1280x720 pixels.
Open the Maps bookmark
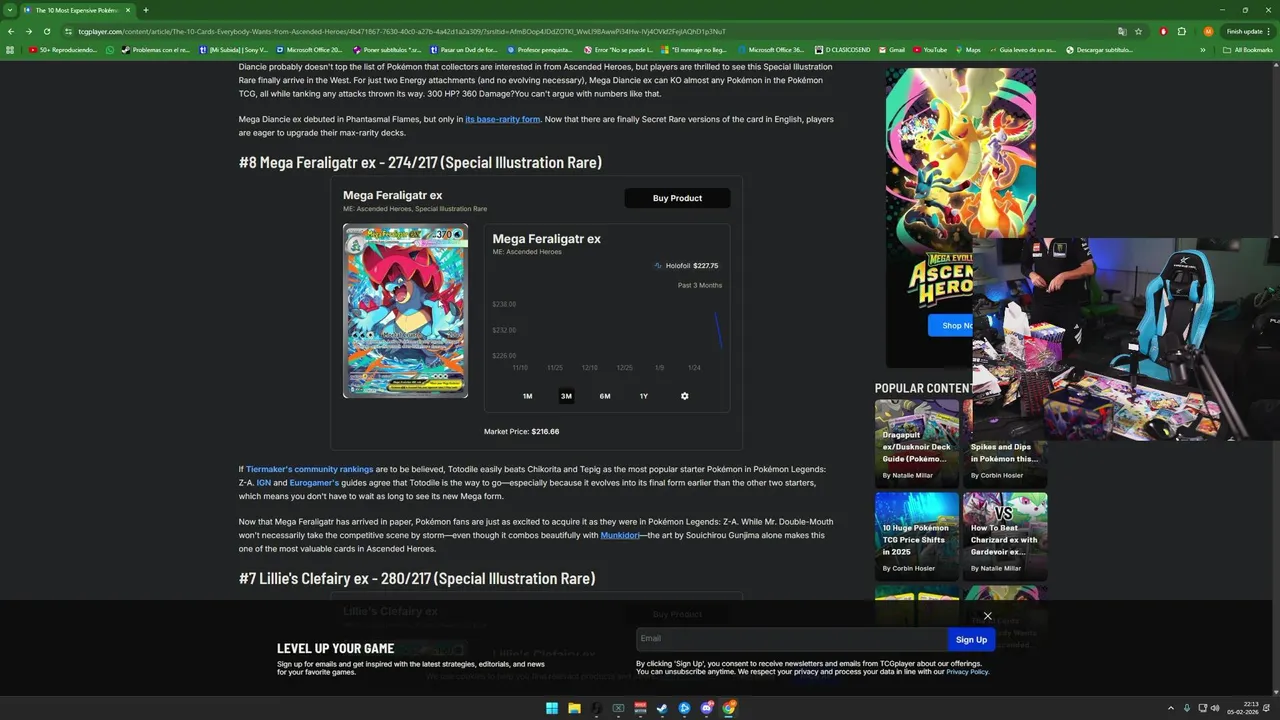(967, 49)
